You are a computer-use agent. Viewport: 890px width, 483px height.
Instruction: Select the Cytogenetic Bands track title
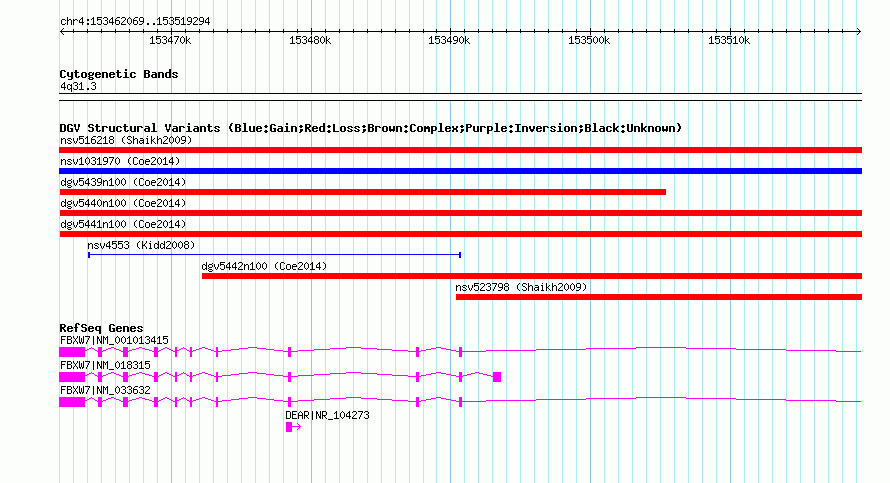pos(119,74)
